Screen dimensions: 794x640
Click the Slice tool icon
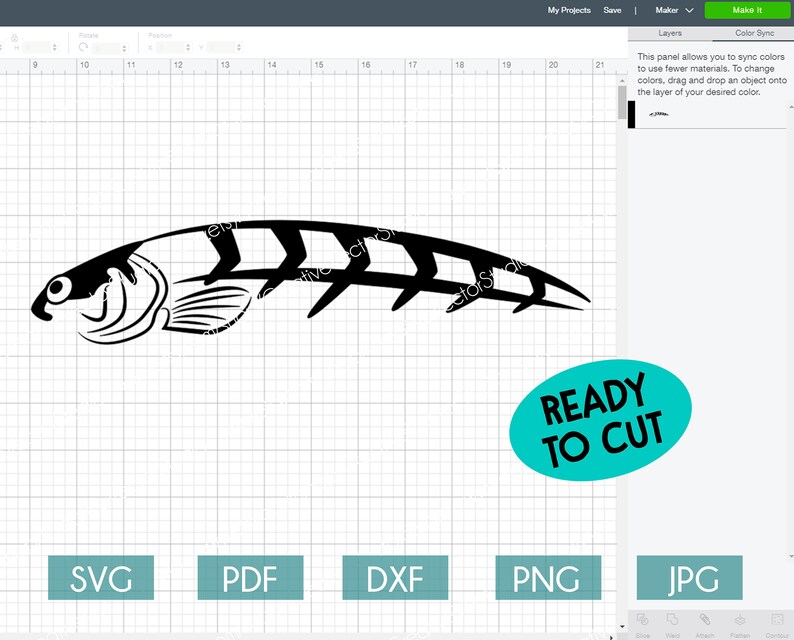(x=642, y=619)
